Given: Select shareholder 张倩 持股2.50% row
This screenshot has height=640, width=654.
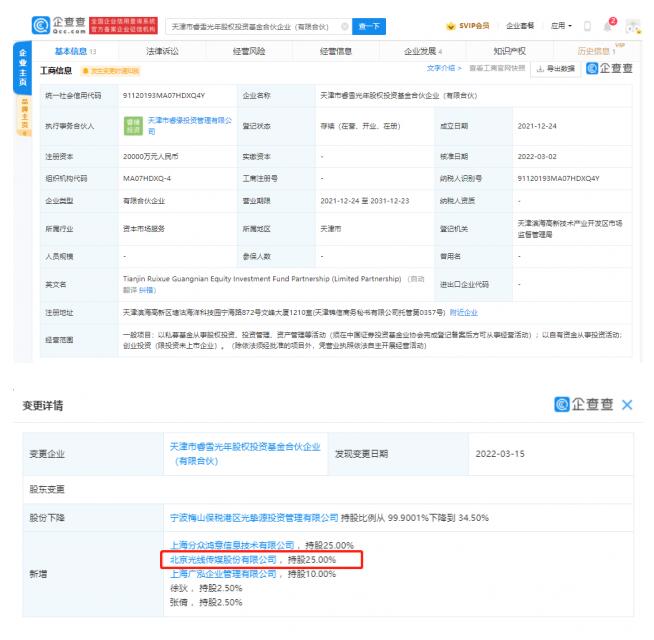Looking at the screenshot, I should point(206,602).
